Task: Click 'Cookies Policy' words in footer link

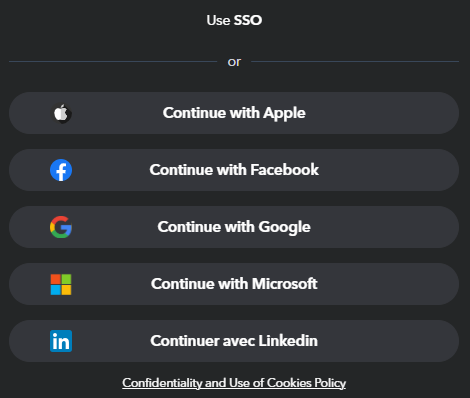Action: click(306, 383)
